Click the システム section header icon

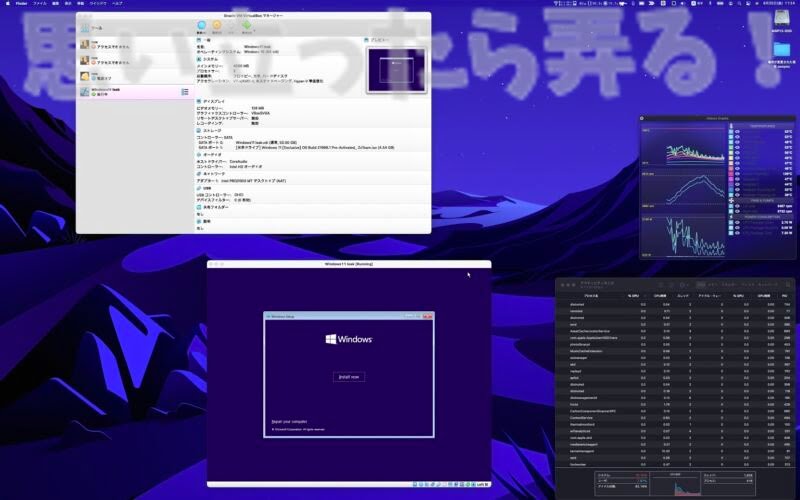pos(199,59)
